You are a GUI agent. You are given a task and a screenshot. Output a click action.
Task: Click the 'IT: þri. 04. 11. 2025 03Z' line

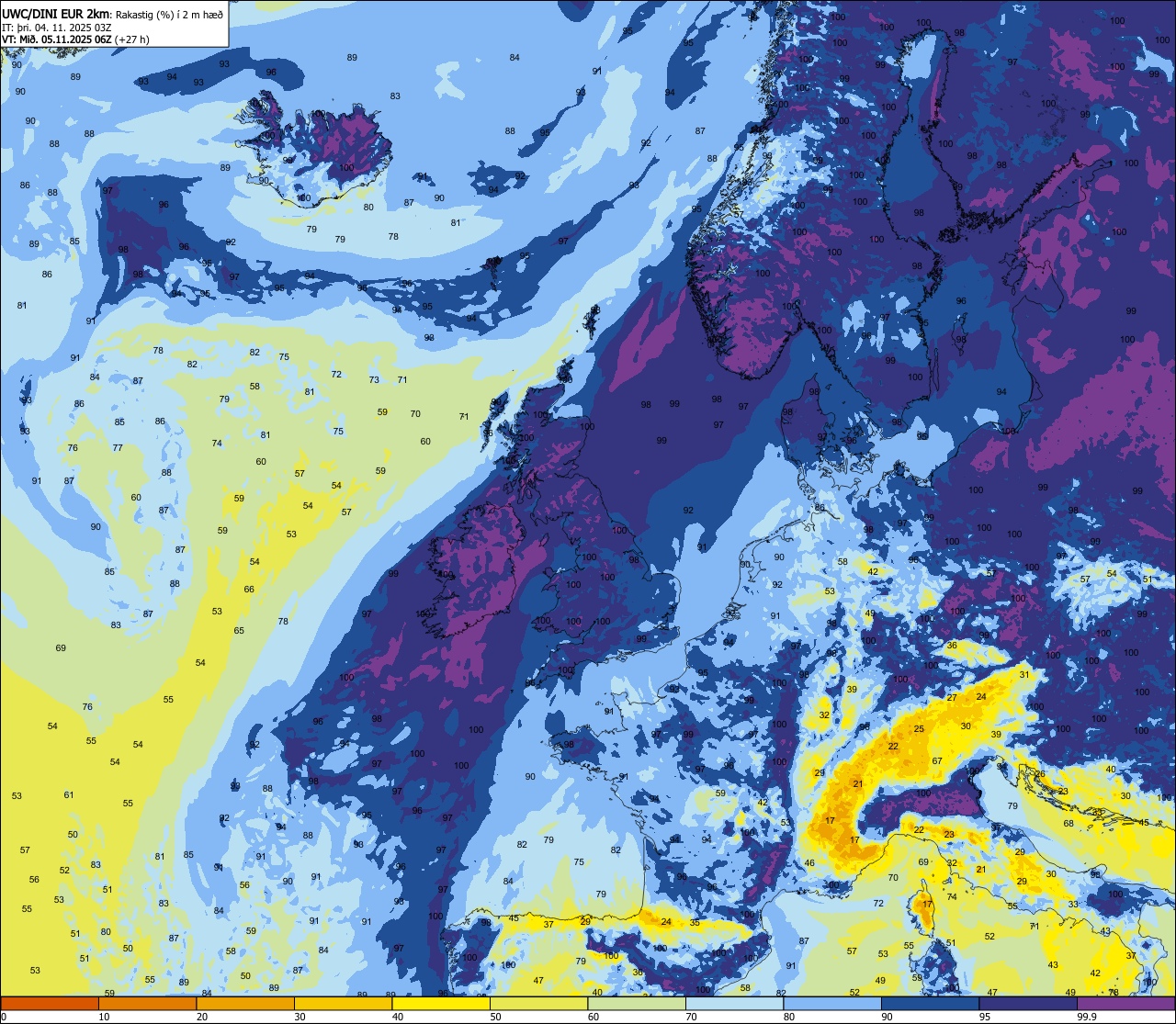point(56,28)
